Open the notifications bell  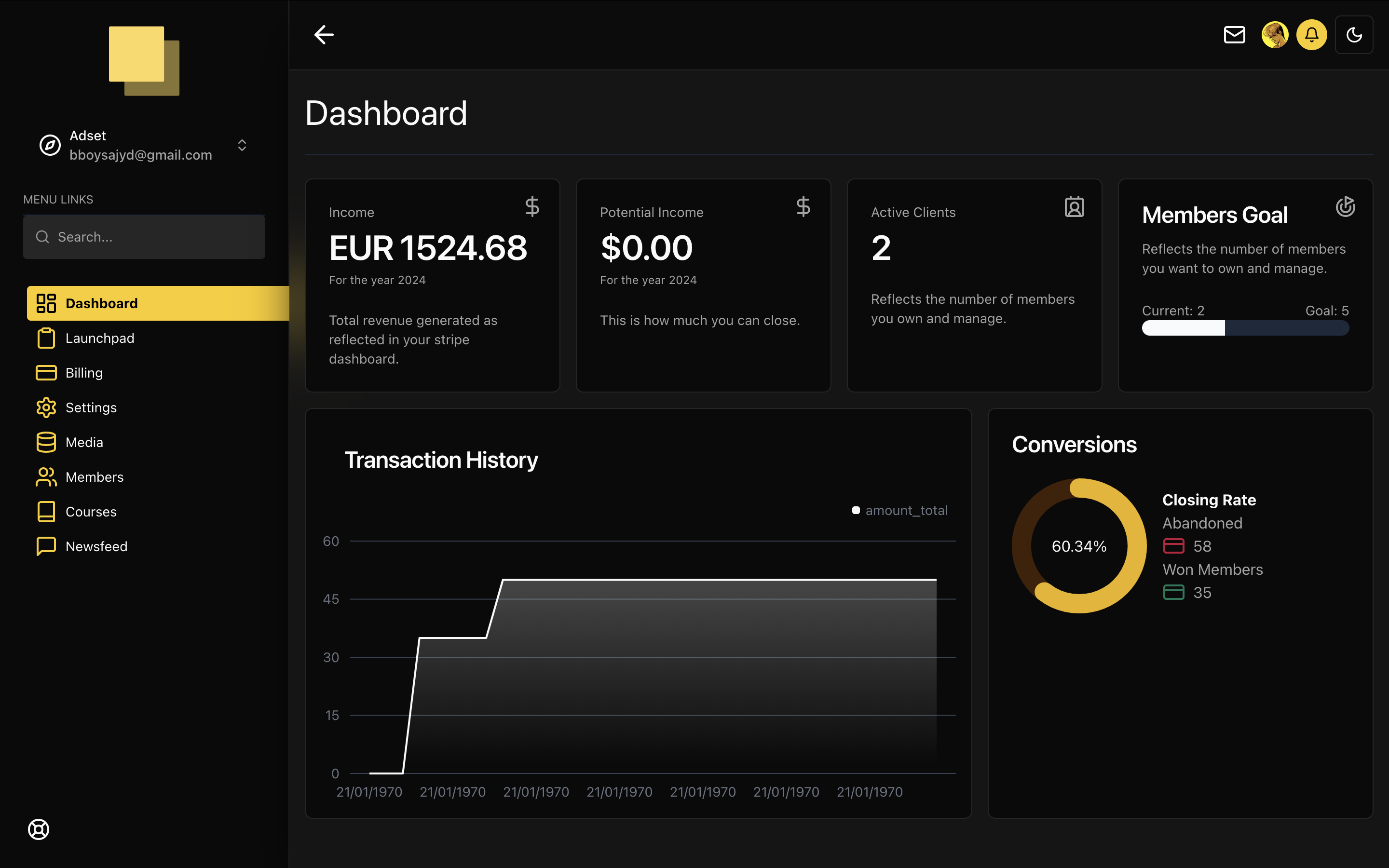1311,35
